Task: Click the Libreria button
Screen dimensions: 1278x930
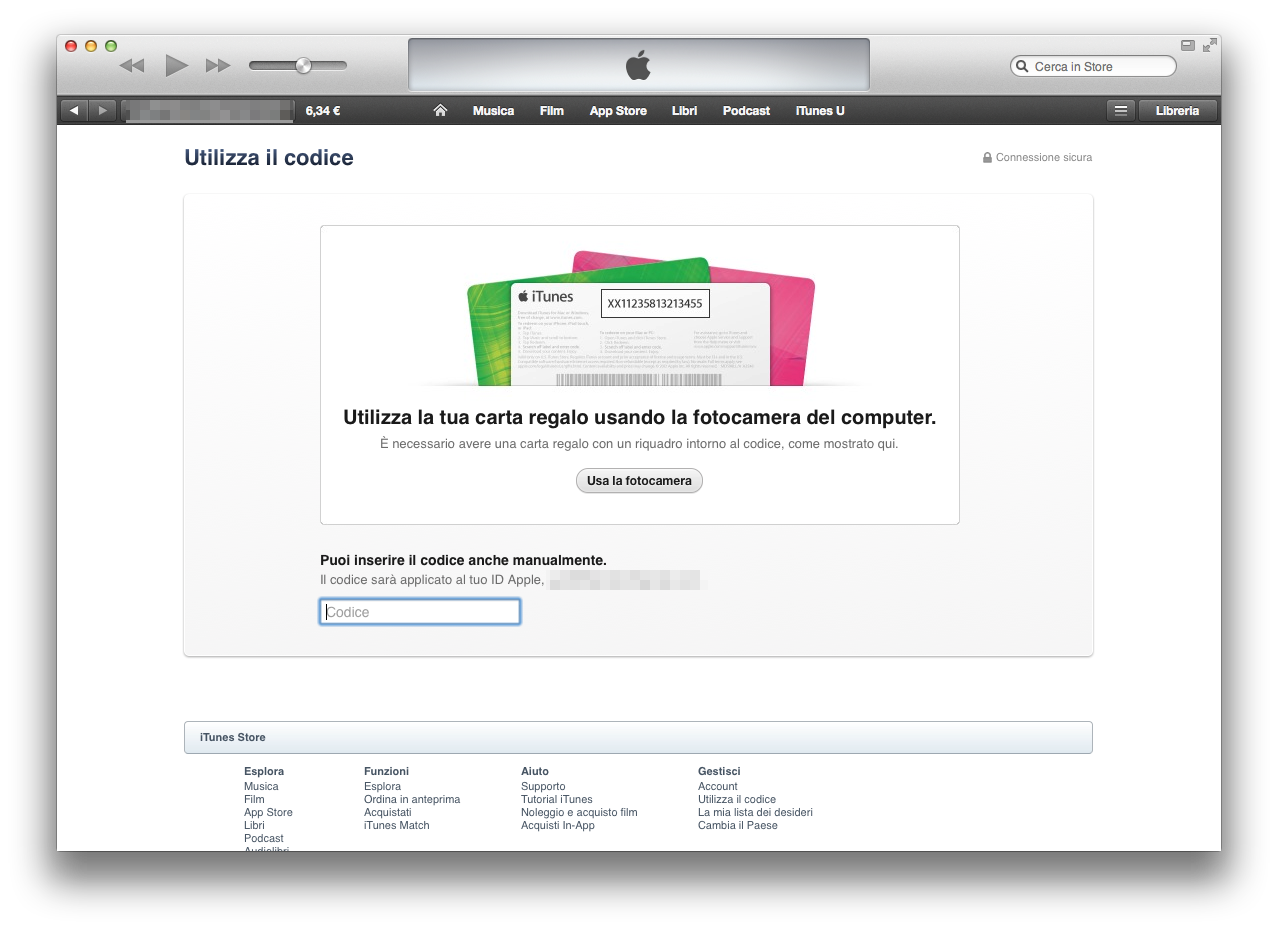Action: (x=1177, y=111)
